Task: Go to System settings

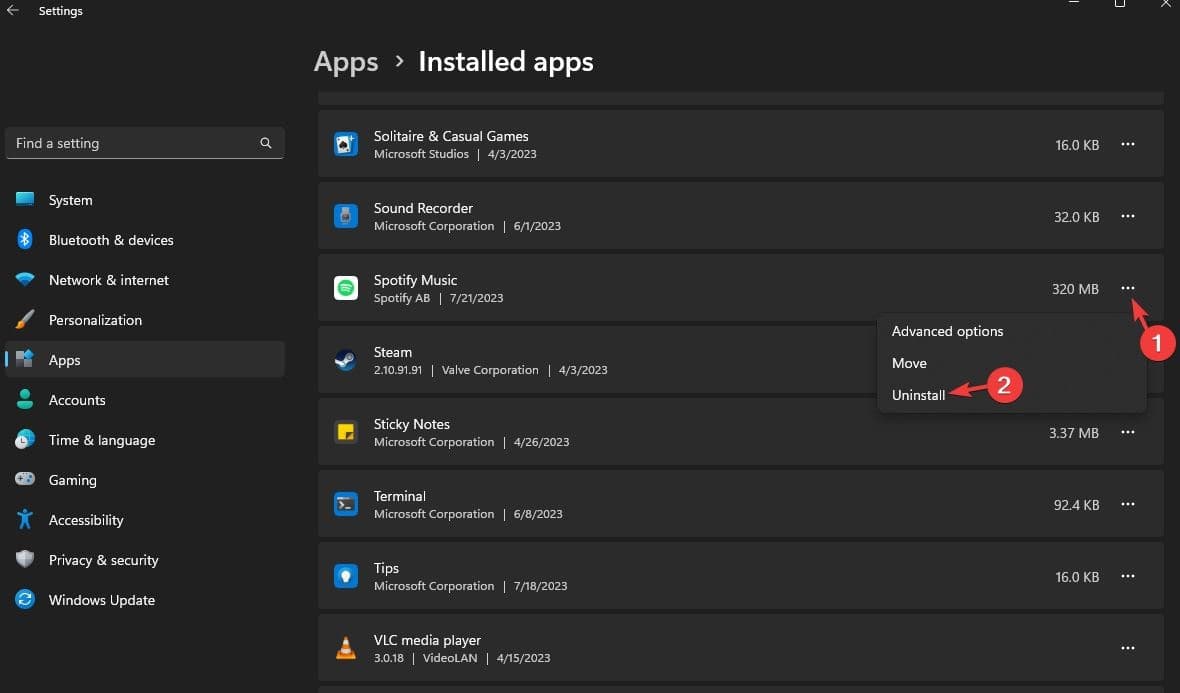Action: click(71, 200)
